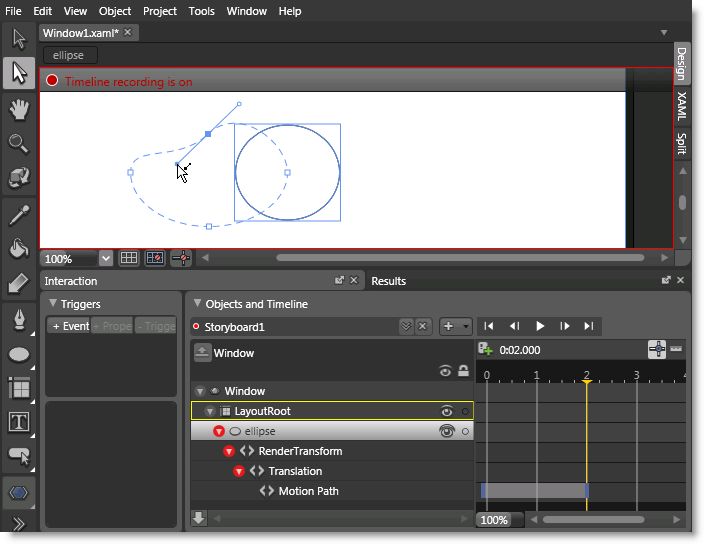Select the Zoom magnifier tool
Screen dimensions: 704x544
[19, 143]
